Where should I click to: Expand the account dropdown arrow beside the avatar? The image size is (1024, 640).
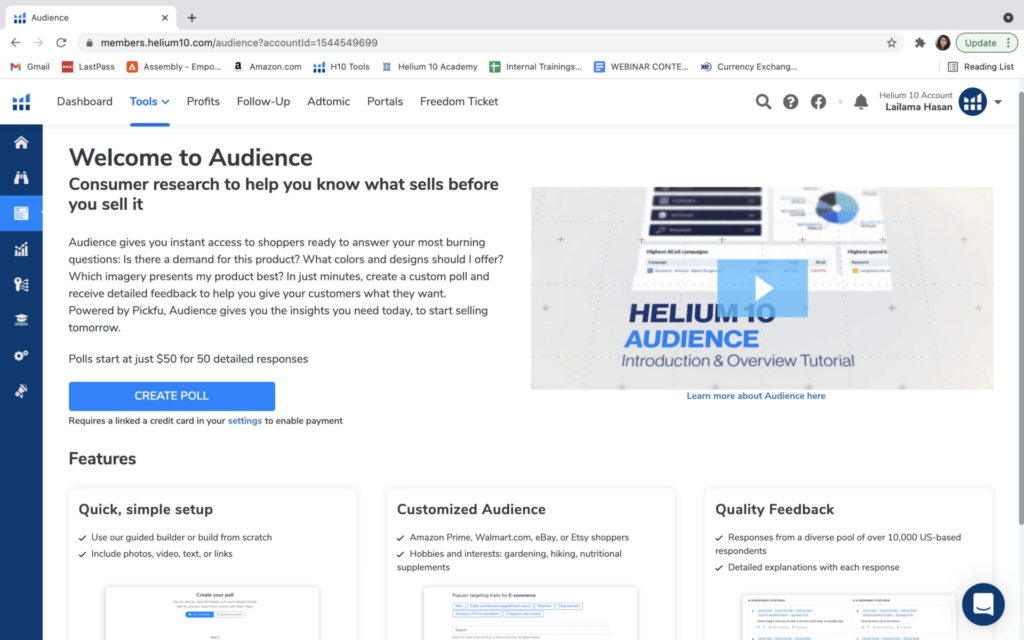(x=998, y=102)
